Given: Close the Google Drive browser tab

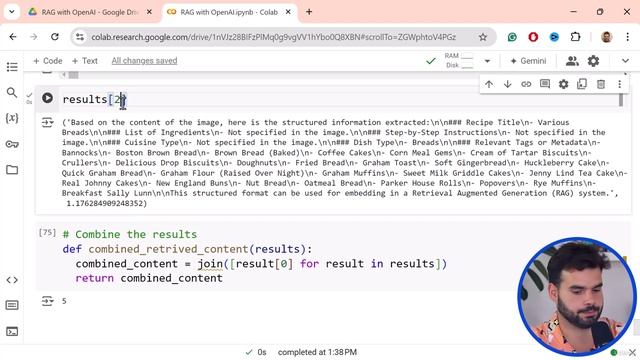Looking at the screenshot, I should [x=149, y=12].
